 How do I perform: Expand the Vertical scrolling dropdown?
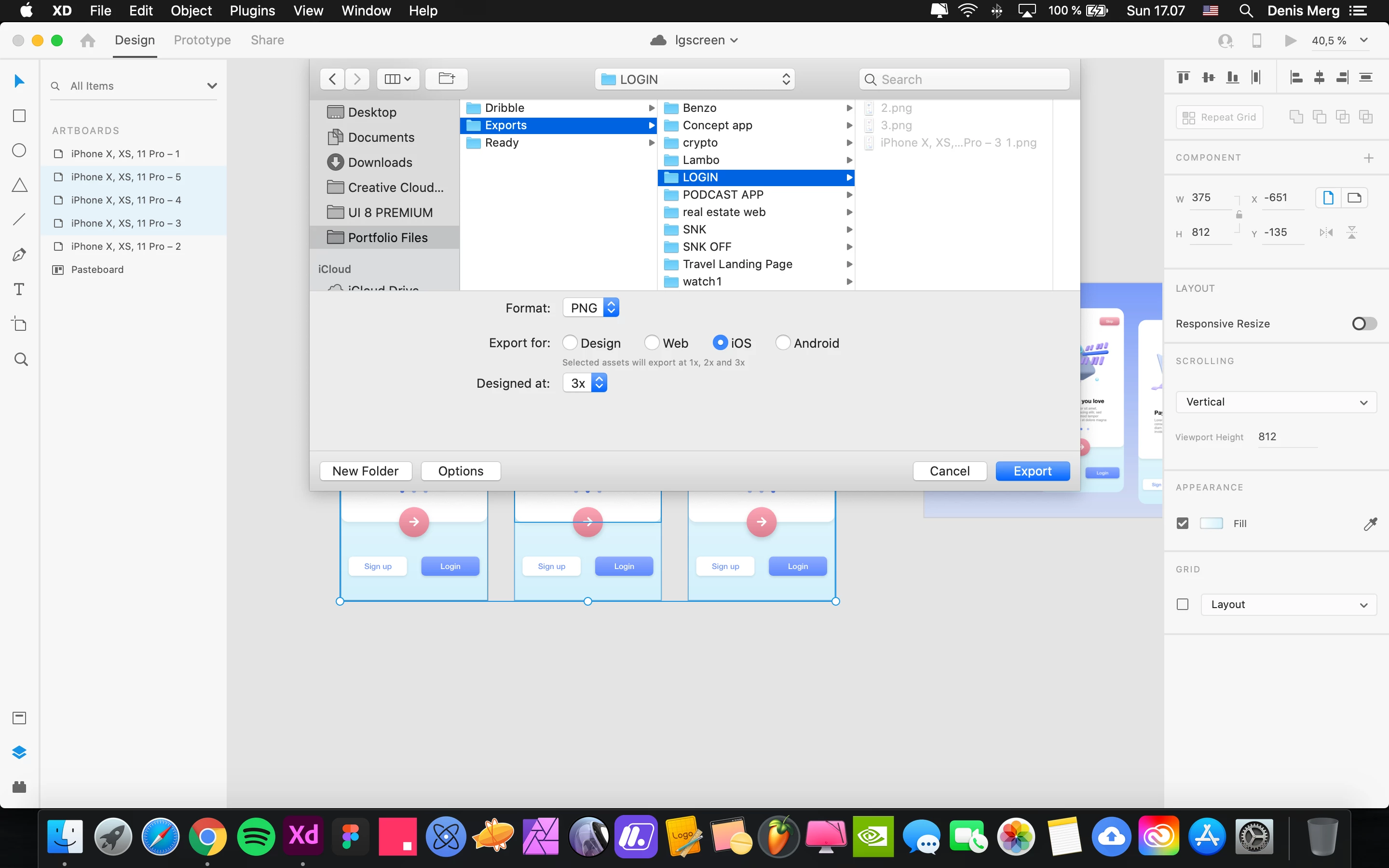[1276, 403]
